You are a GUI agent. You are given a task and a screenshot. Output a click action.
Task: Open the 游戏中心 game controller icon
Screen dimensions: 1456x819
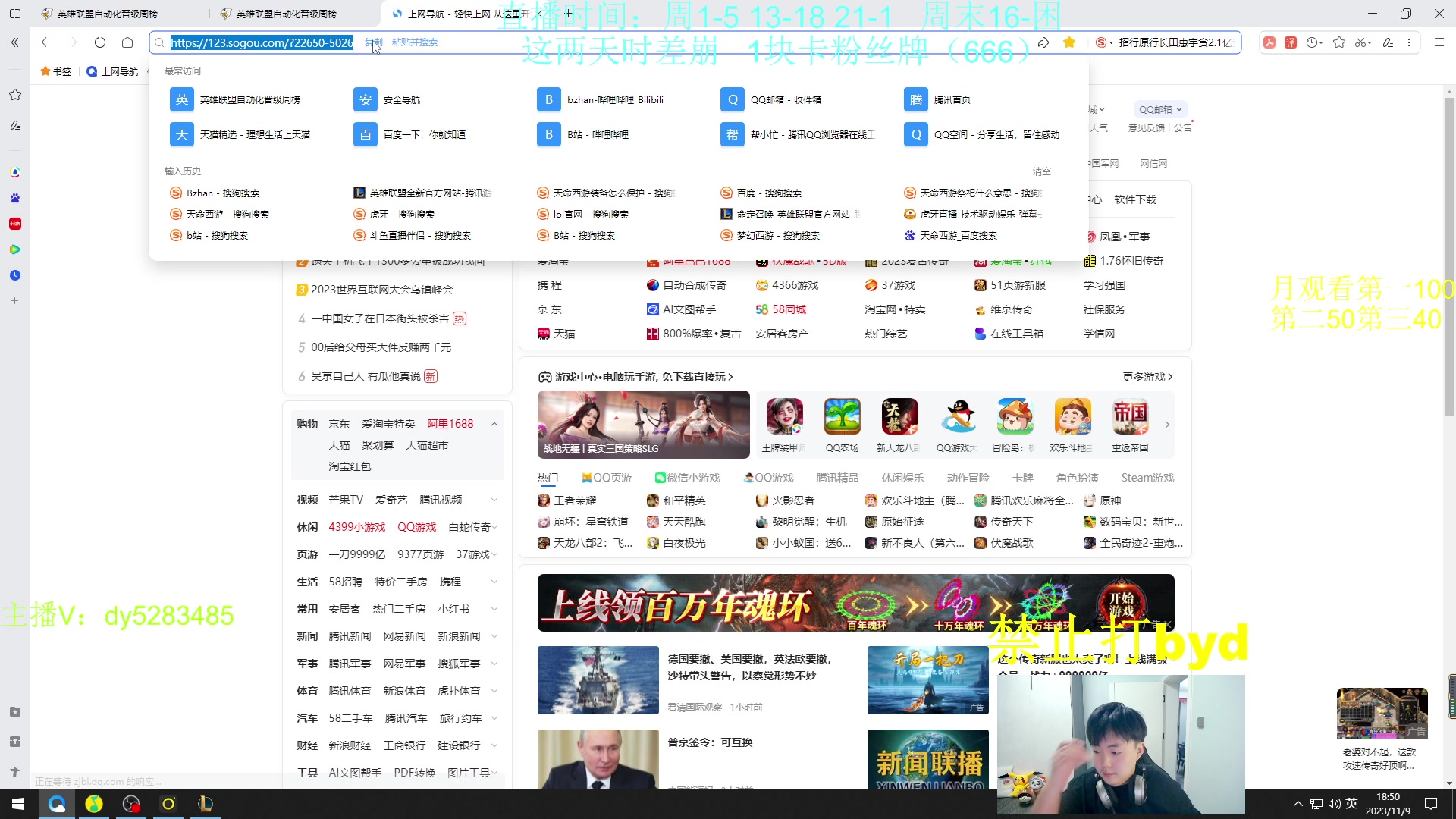tap(545, 377)
